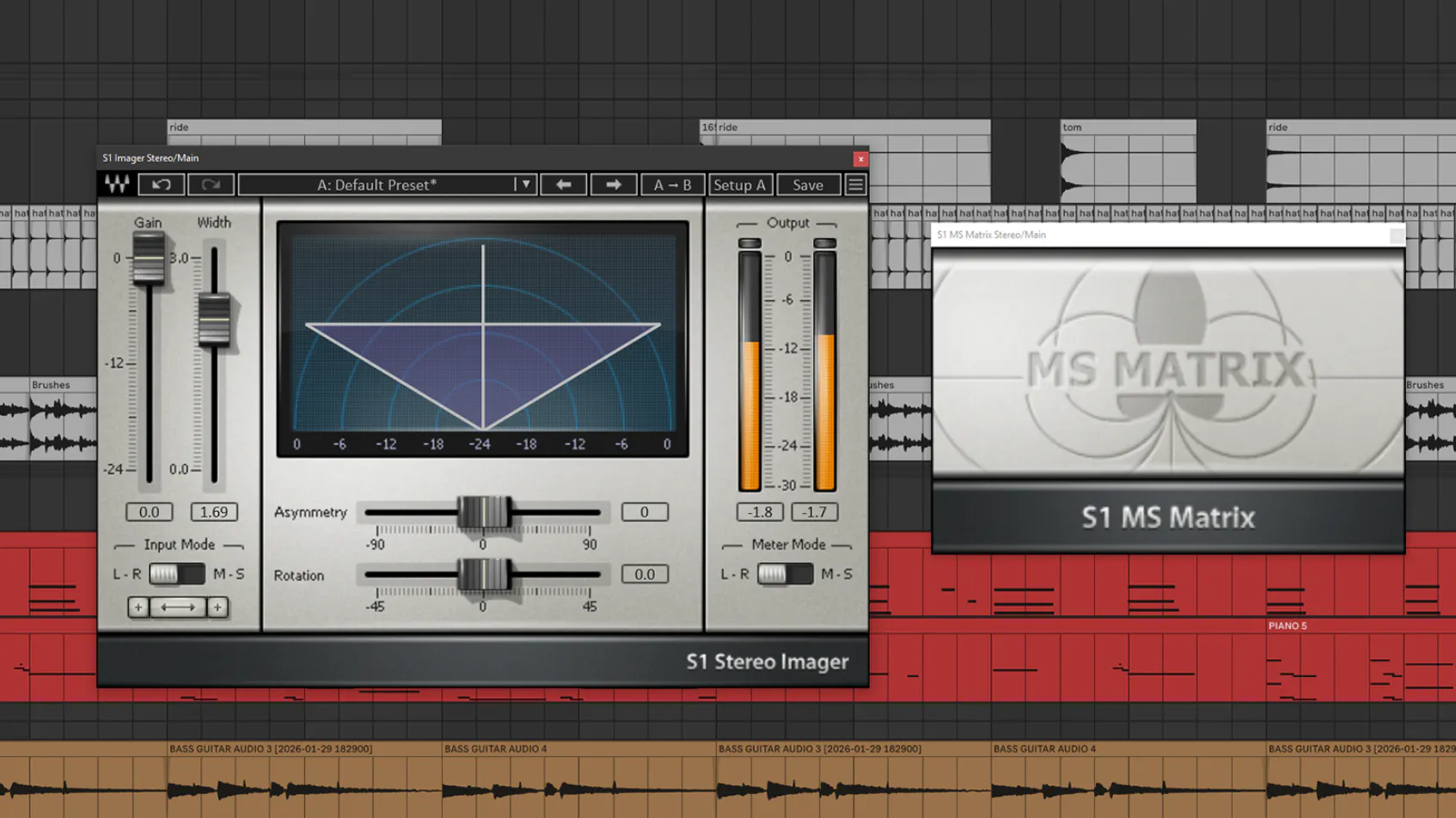Image resolution: width=1456 pixels, height=818 pixels.
Task: Close the S1 Imager window
Action: point(860,159)
